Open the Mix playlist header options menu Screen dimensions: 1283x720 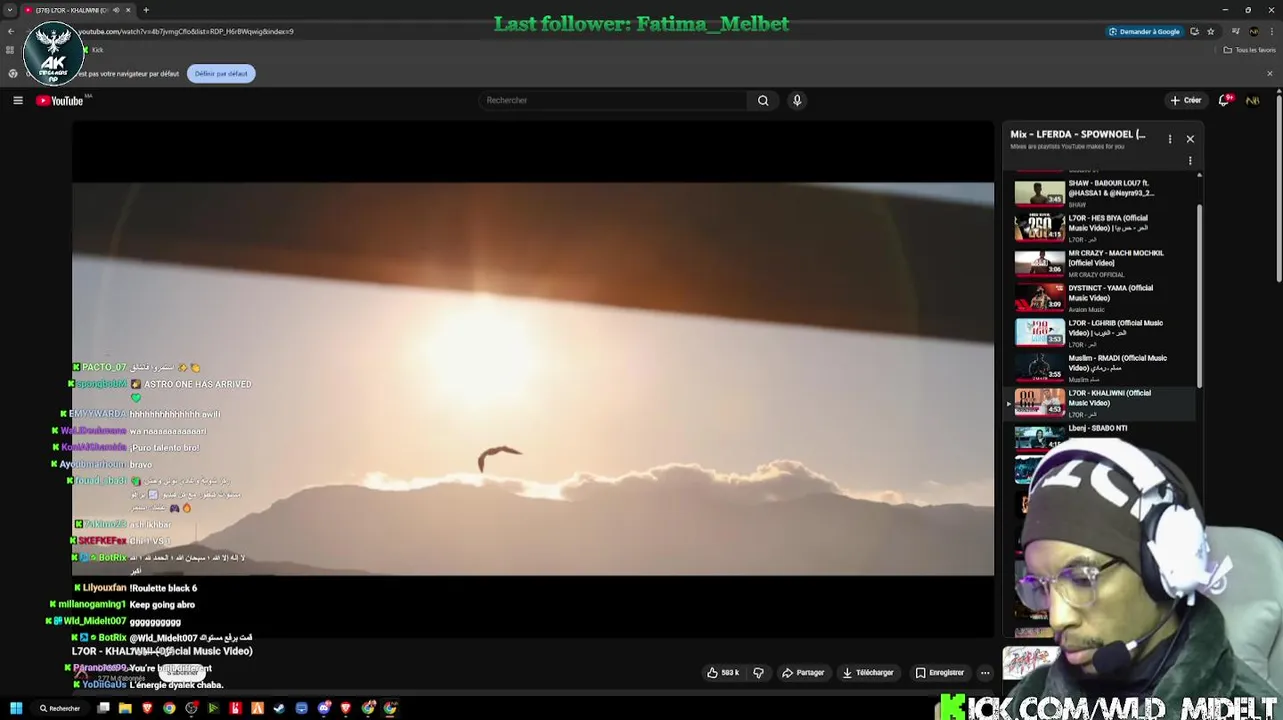tap(1170, 139)
